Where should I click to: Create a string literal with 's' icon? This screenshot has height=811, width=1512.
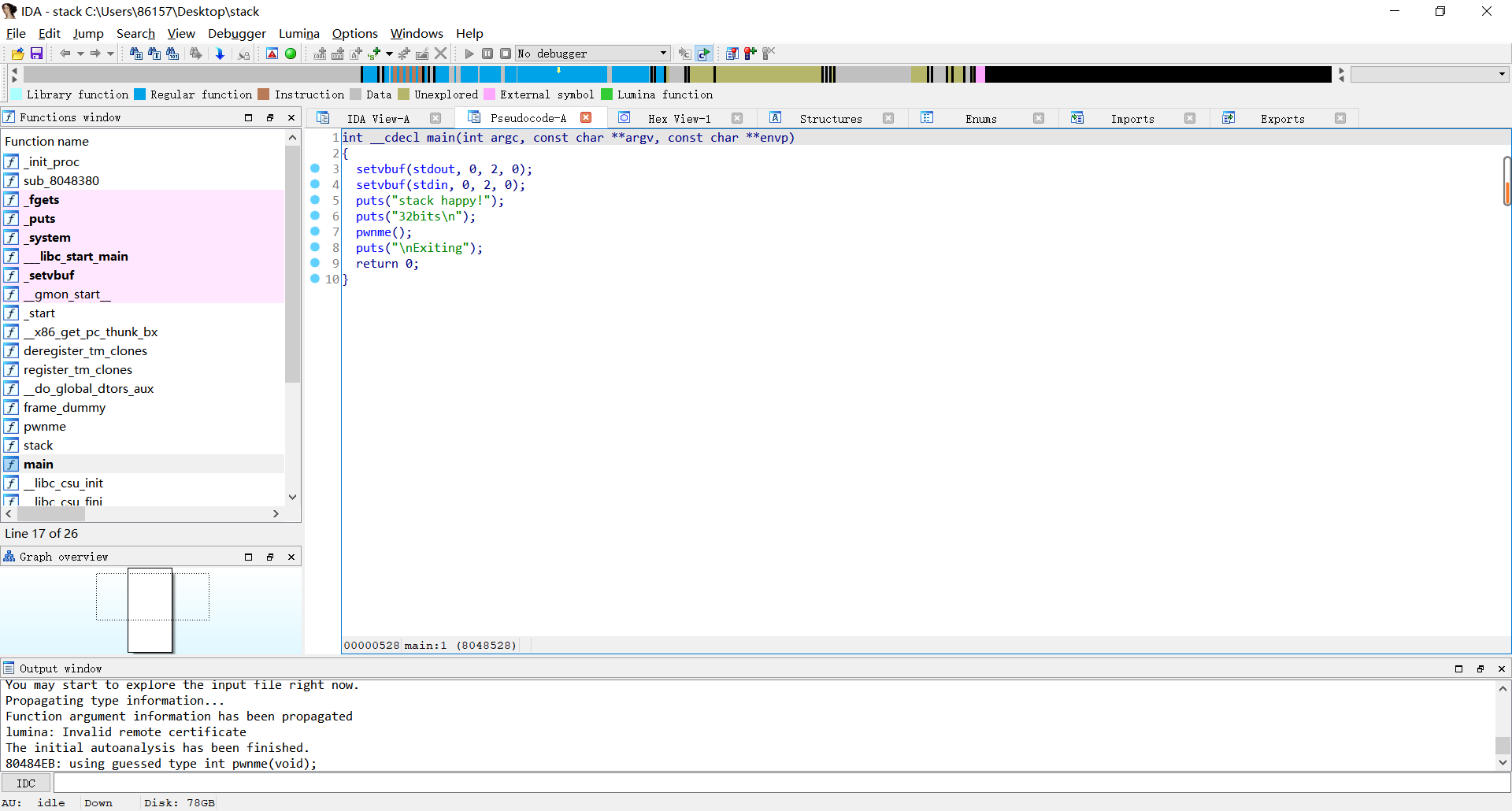pos(374,54)
